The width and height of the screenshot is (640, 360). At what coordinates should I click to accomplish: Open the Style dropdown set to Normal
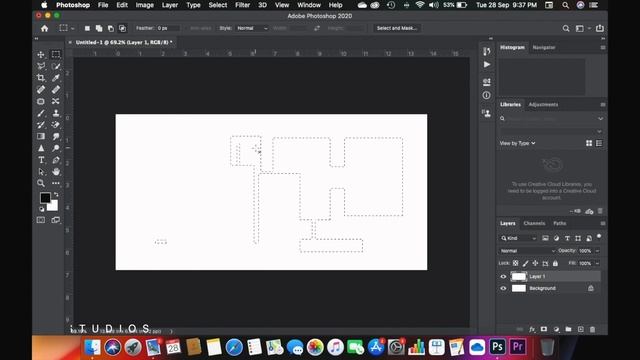click(252, 28)
